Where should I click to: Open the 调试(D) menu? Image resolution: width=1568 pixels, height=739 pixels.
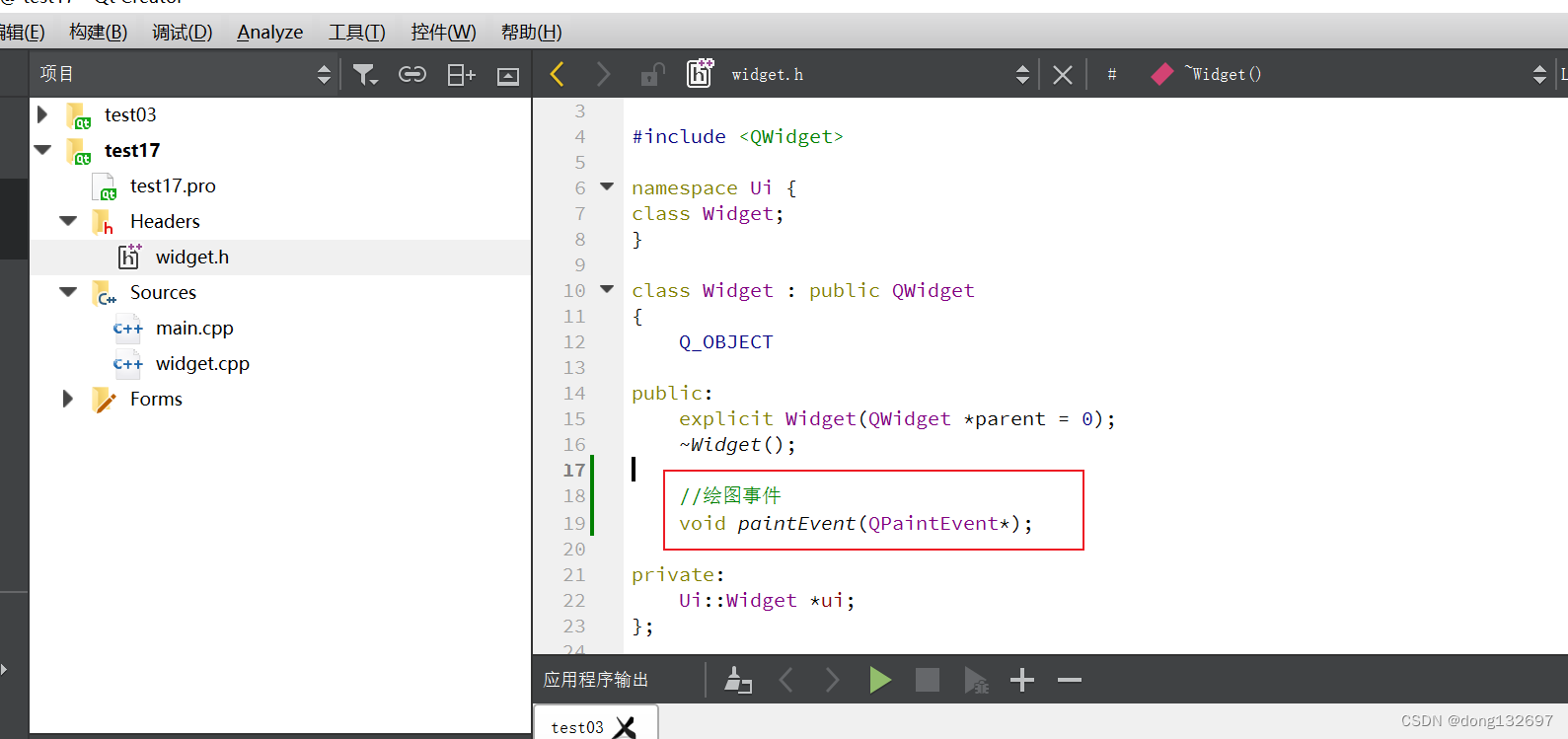[182, 33]
